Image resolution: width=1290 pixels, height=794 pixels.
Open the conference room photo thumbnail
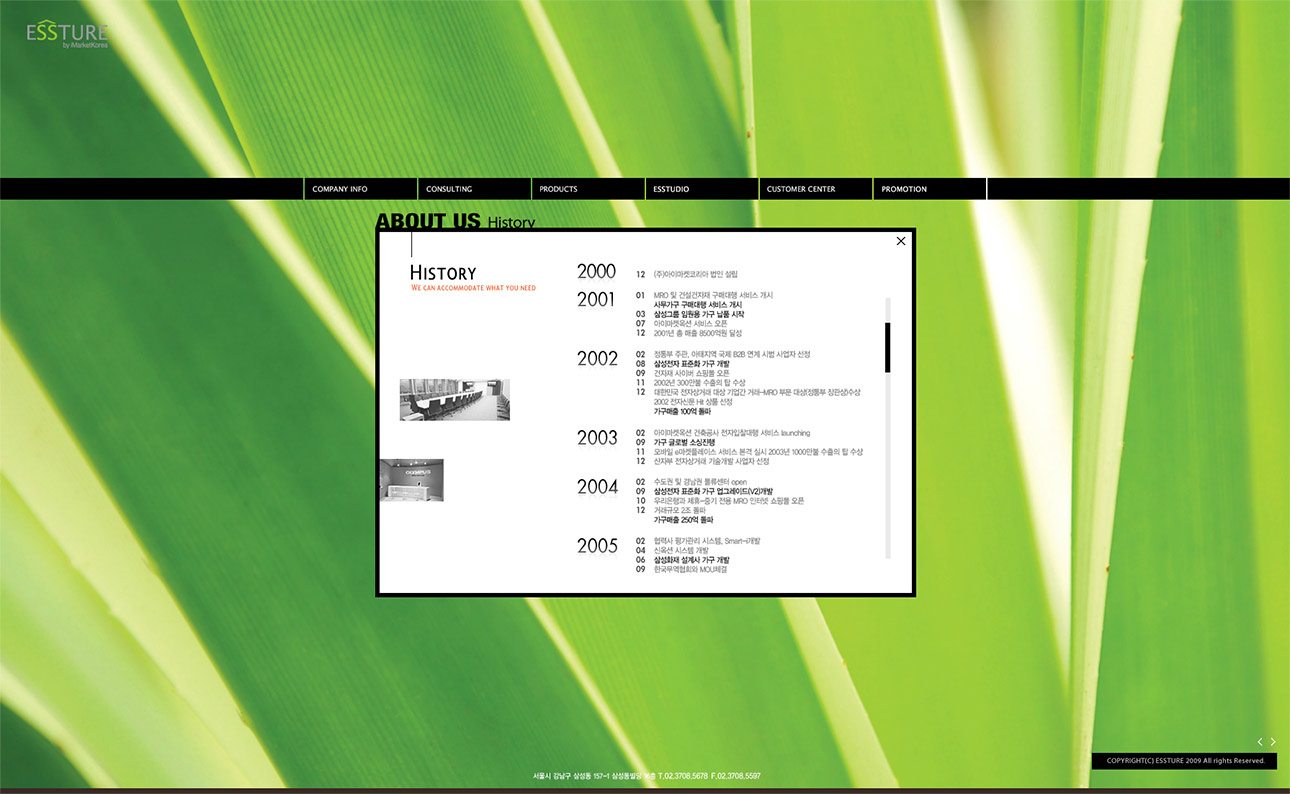[455, 400]
